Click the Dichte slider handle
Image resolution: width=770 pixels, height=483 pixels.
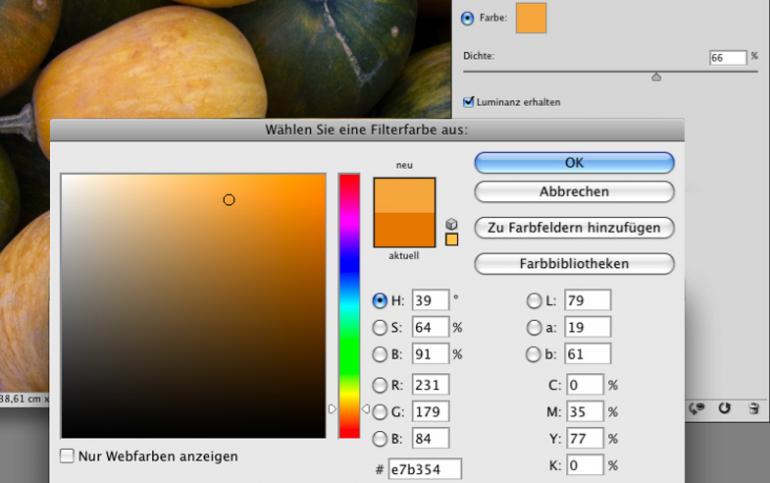(x=656, y=76)
